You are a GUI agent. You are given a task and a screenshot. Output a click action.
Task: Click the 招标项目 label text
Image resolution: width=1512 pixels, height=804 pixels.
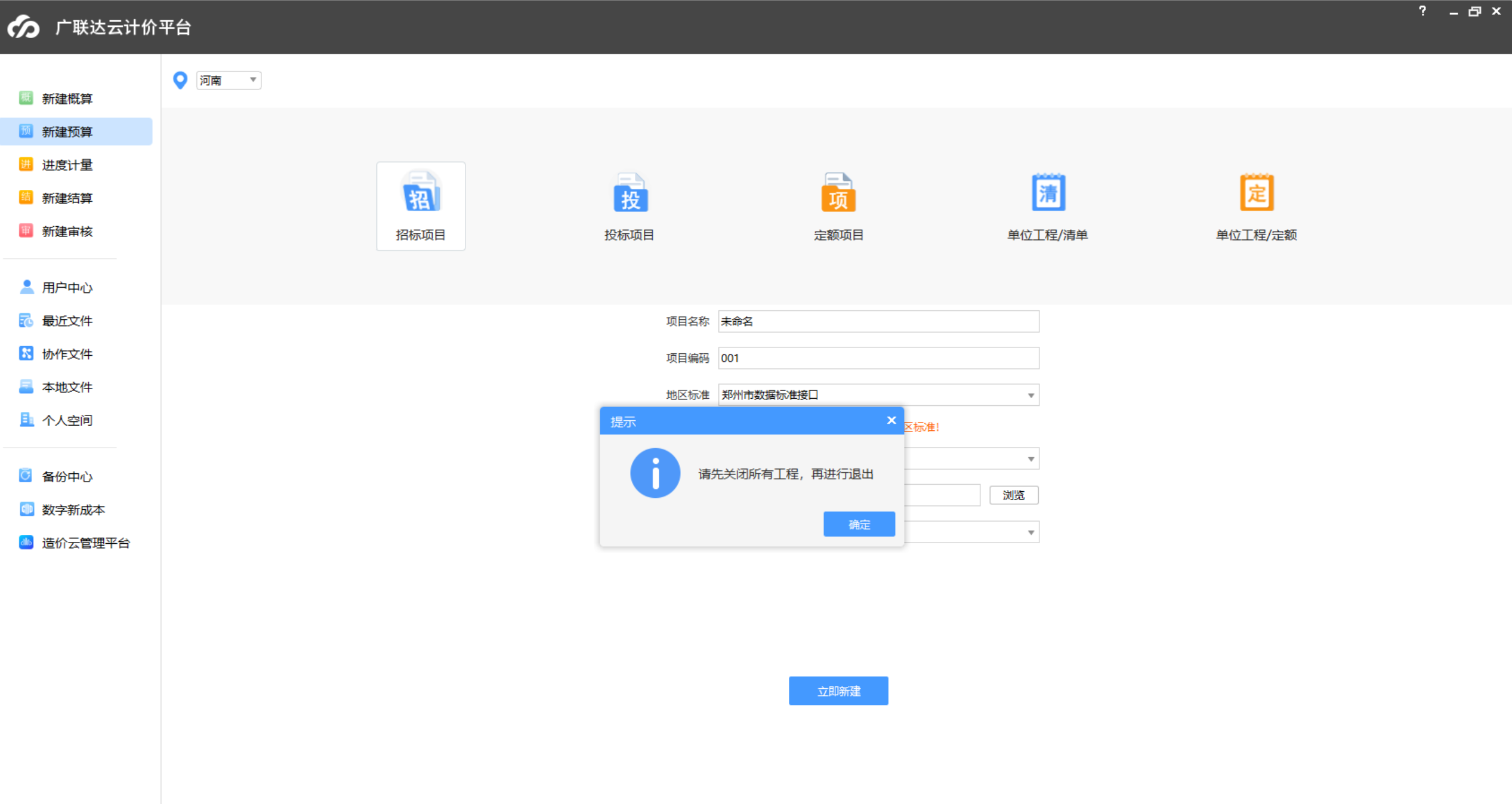pyautogui.click(x=421, y=235)
